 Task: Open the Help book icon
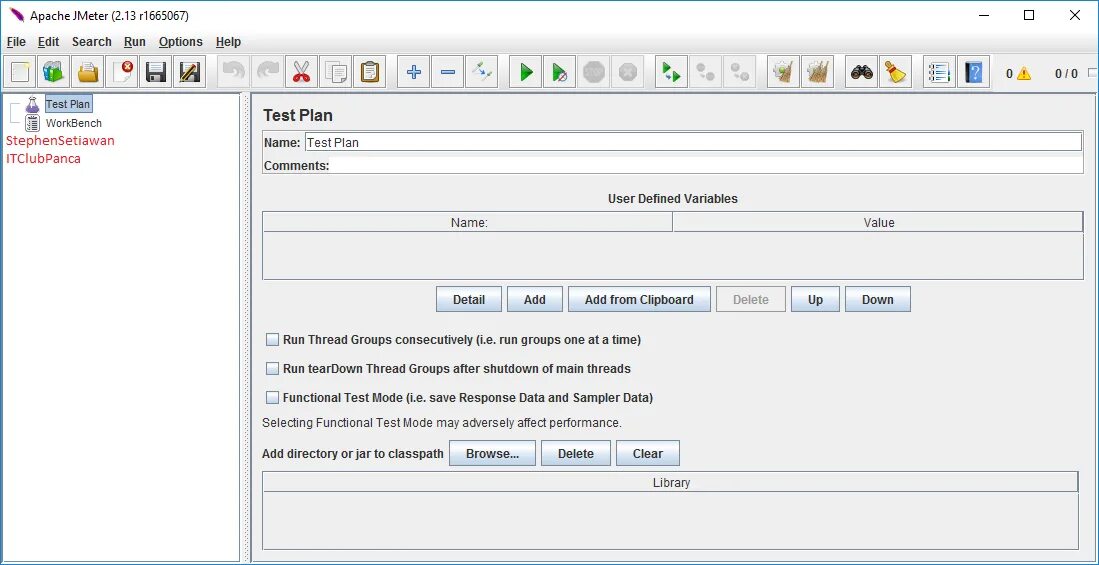(974, 72)
